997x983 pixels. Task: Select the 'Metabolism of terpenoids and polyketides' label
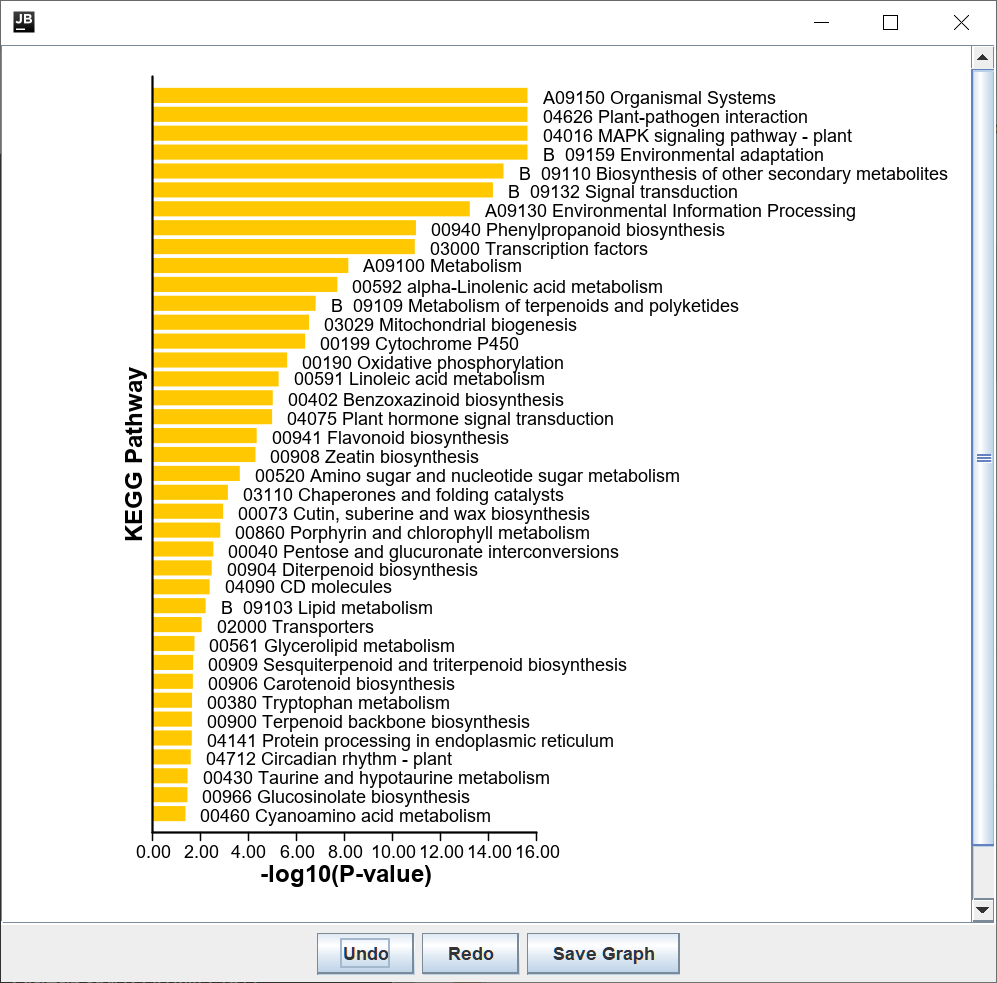(x=573, y=306)
